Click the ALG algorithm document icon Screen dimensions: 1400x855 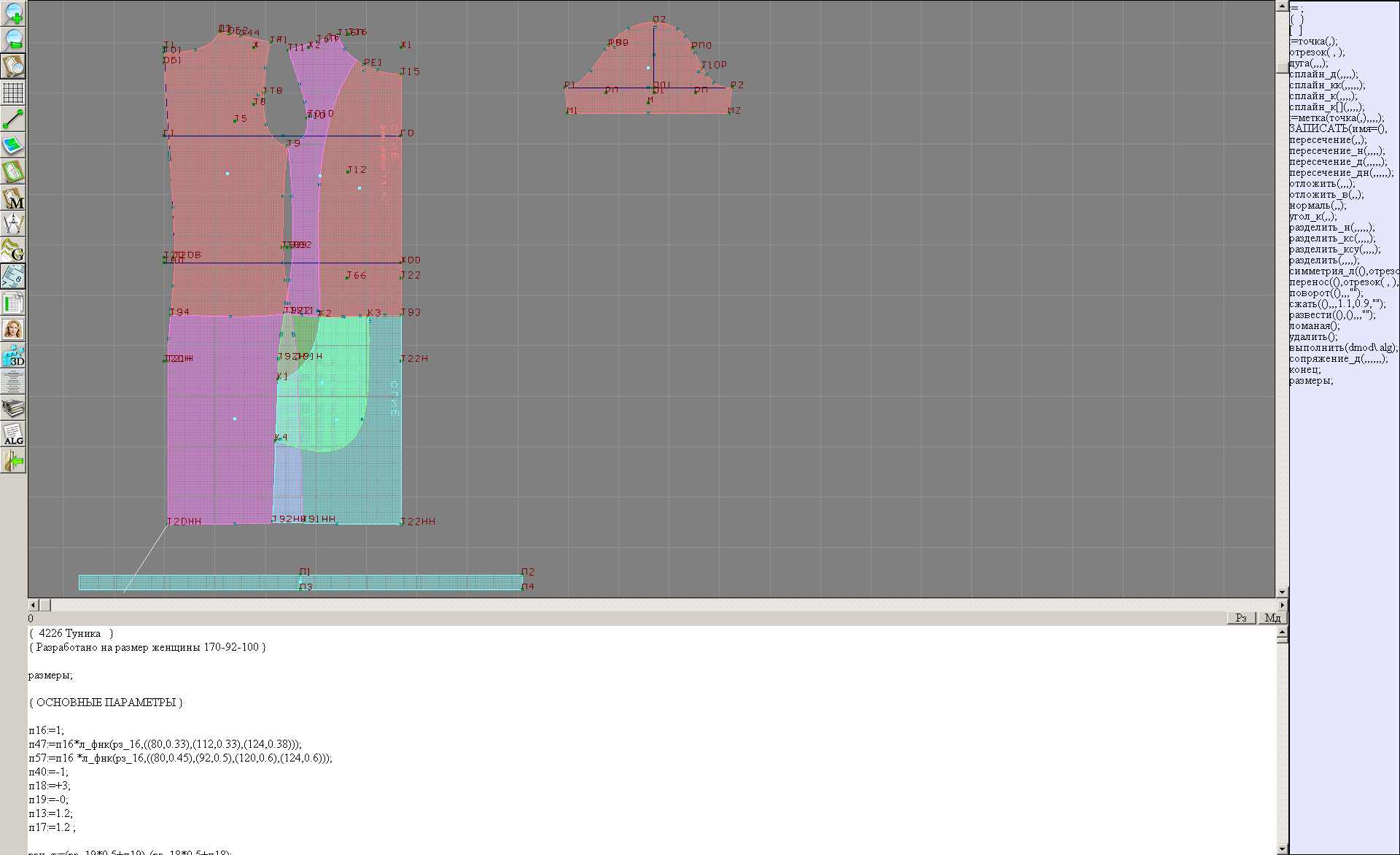[13, 434]
